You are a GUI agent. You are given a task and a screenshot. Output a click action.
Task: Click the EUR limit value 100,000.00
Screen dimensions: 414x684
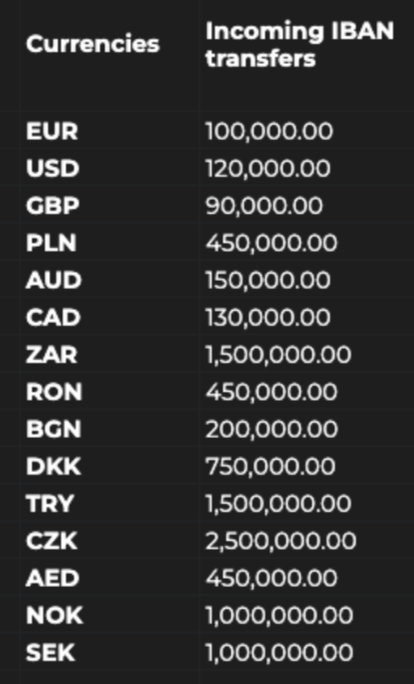[x=269, y=131]
